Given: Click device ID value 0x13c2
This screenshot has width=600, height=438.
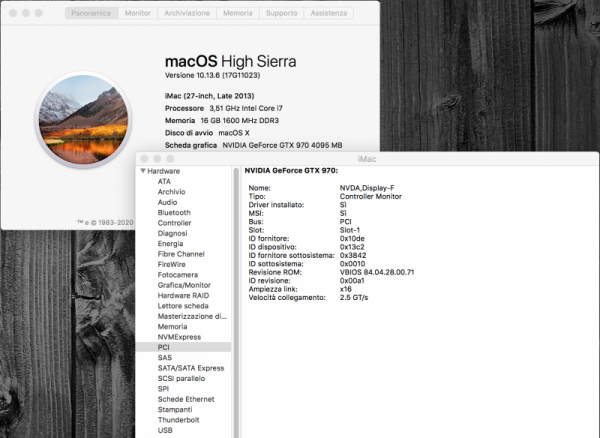Looking at the screenshot, I should tap(352, 247).
